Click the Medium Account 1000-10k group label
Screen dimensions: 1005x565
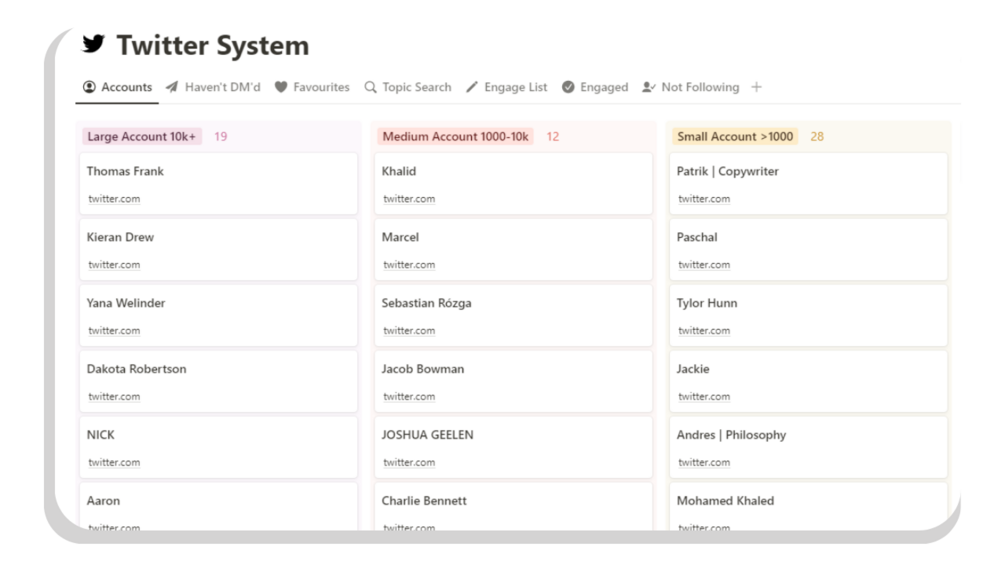tap(455, 136)
